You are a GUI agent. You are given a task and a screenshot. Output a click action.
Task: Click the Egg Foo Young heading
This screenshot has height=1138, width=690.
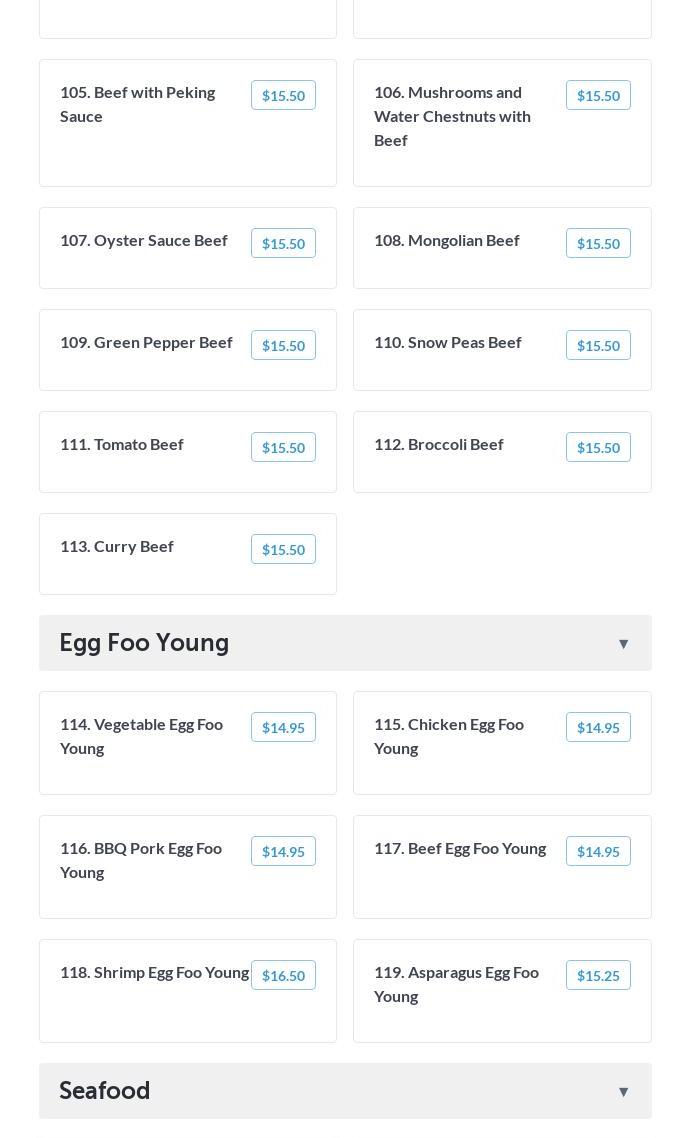point(144,642)
